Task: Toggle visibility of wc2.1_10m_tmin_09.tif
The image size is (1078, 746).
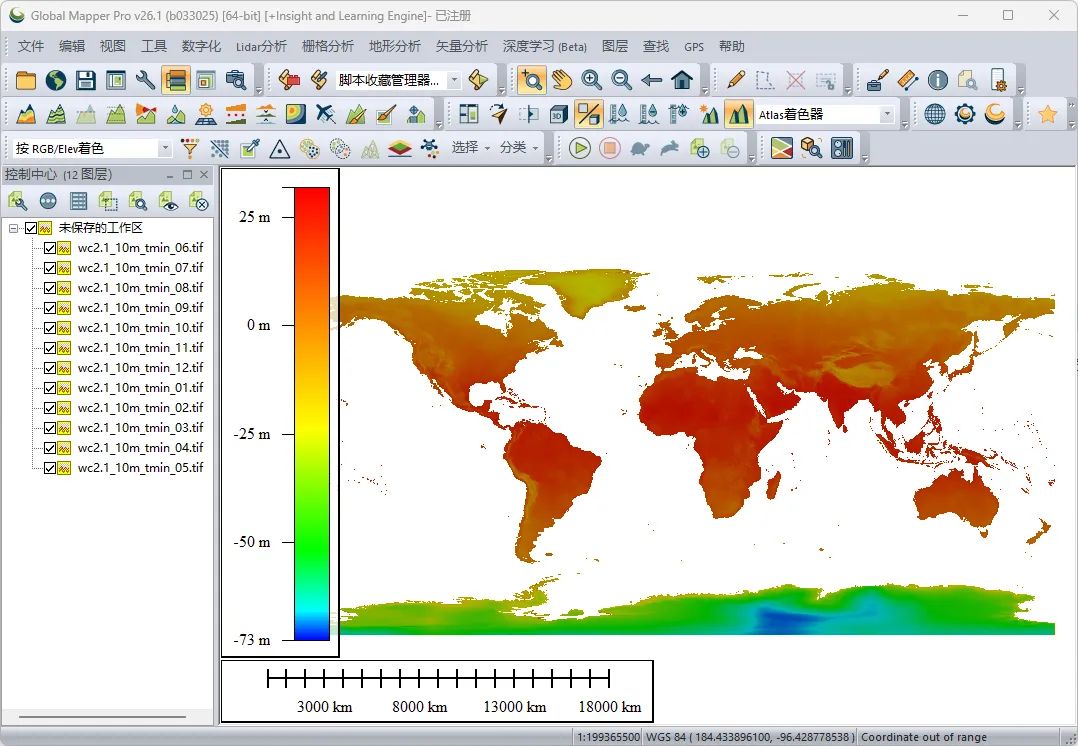Action: pos(50,308)
